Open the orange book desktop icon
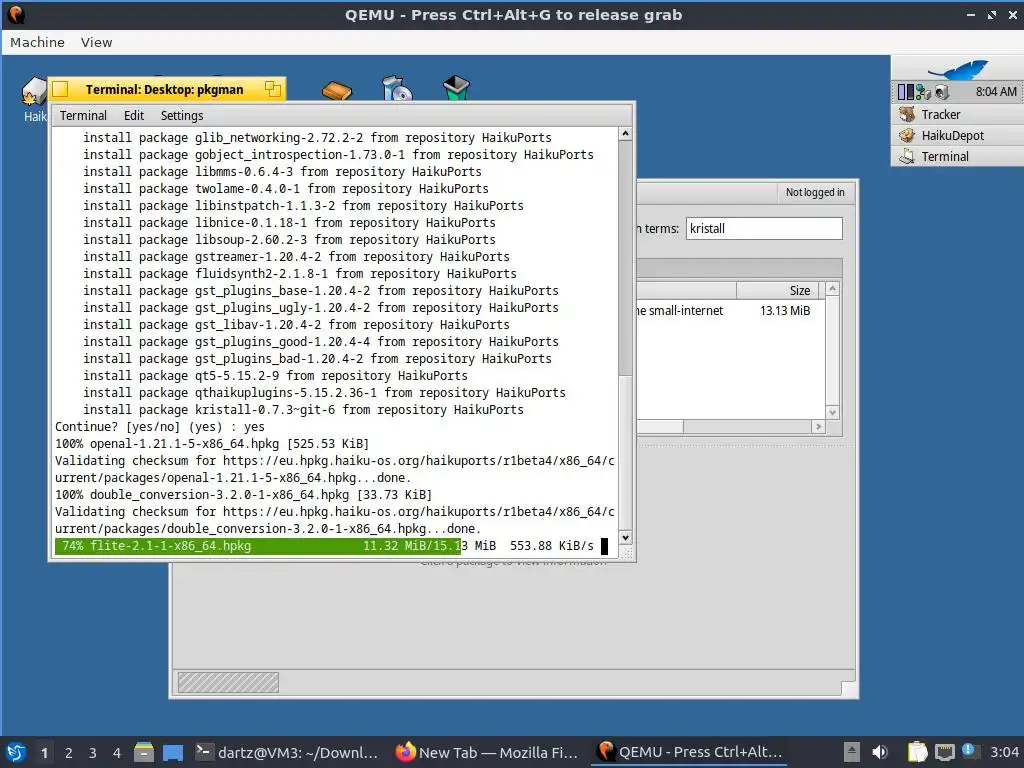This screenshot has width=1024, height=768. [x=337, y=90]
